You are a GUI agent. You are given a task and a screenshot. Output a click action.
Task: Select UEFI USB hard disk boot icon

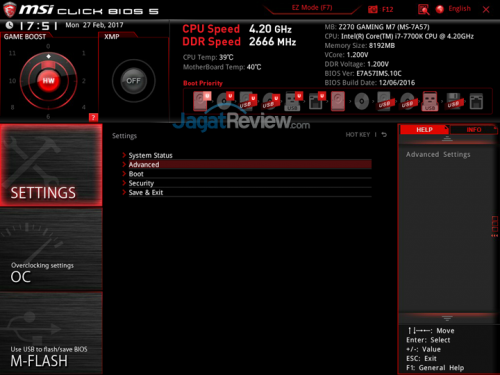click(x=247, y=101)
